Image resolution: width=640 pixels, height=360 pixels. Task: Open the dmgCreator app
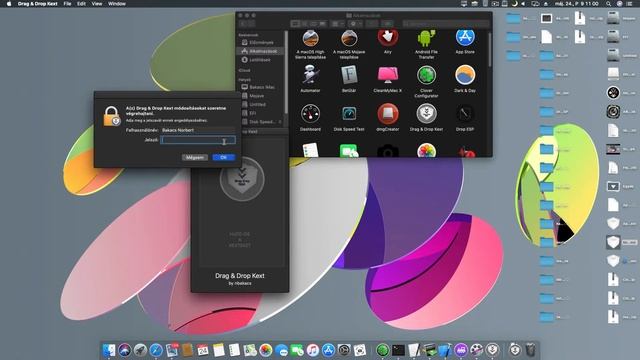coord(387,114)
